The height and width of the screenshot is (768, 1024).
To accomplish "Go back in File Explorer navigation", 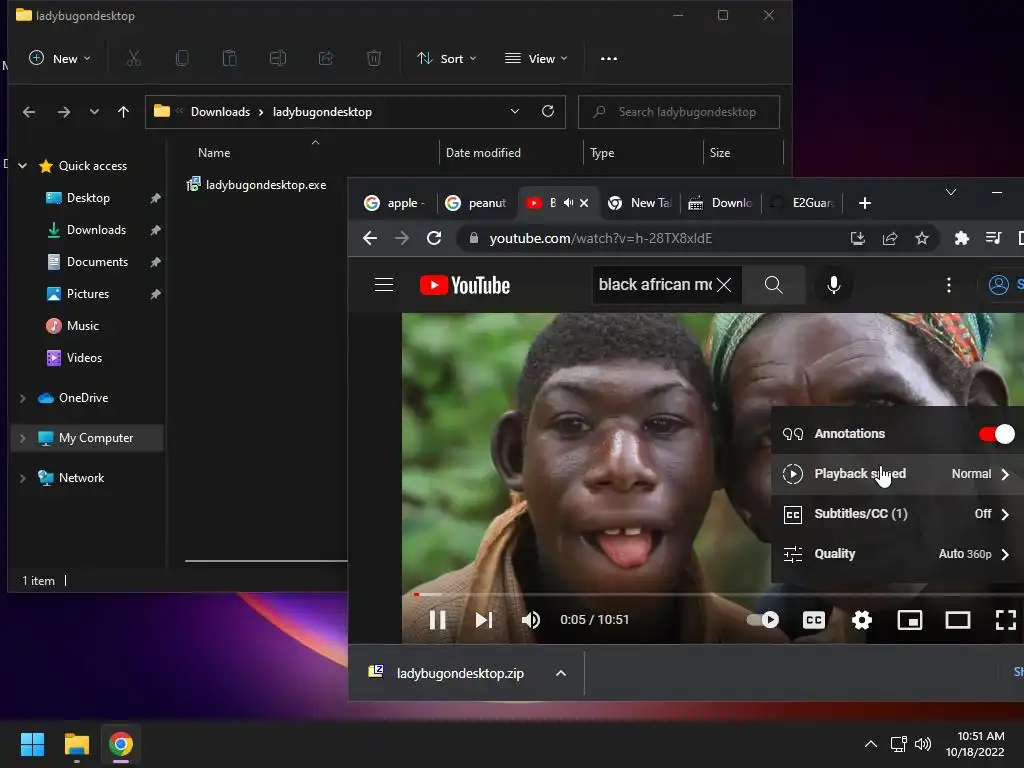I will pyautogui.click(x=29, y=112).
